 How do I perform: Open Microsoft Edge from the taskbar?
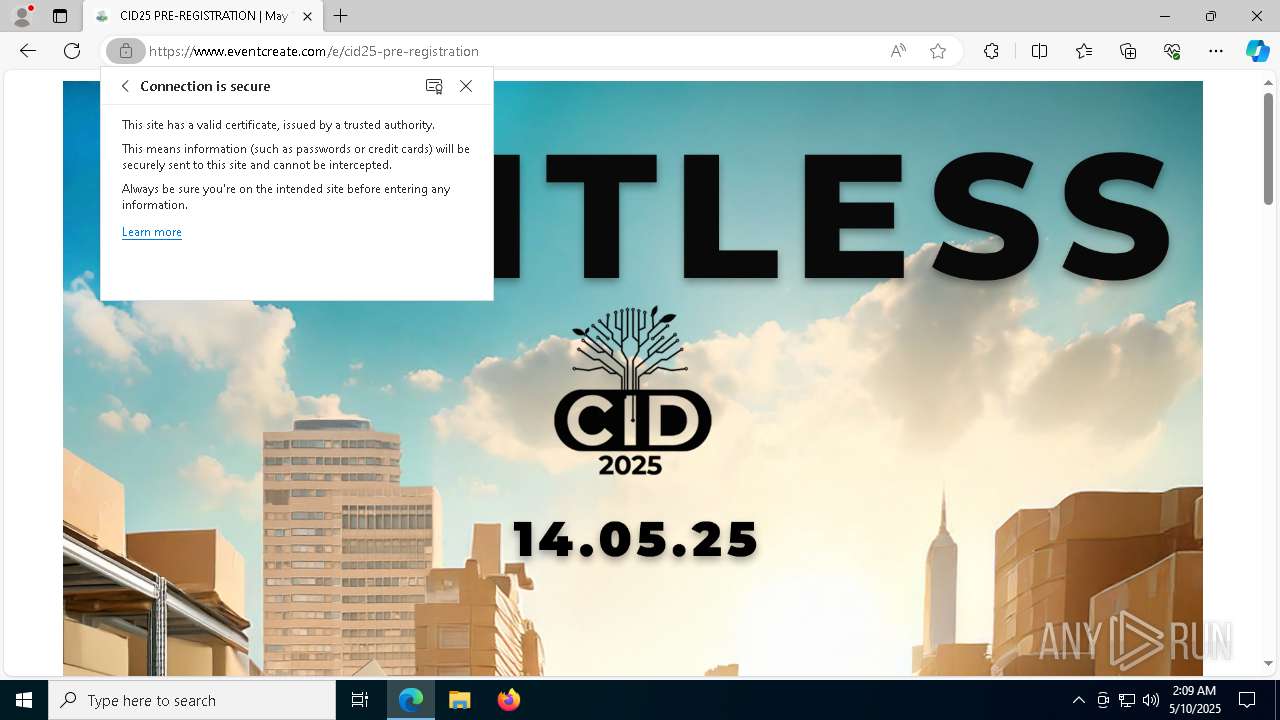pos(411,700)
